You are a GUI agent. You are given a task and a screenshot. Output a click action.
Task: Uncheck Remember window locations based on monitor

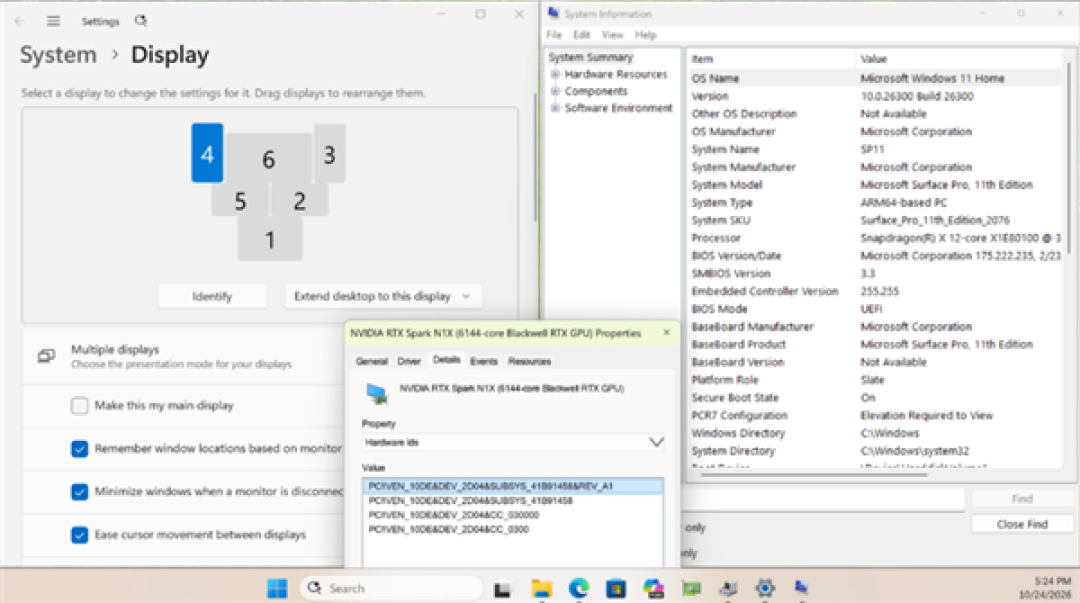pos(79,449)
